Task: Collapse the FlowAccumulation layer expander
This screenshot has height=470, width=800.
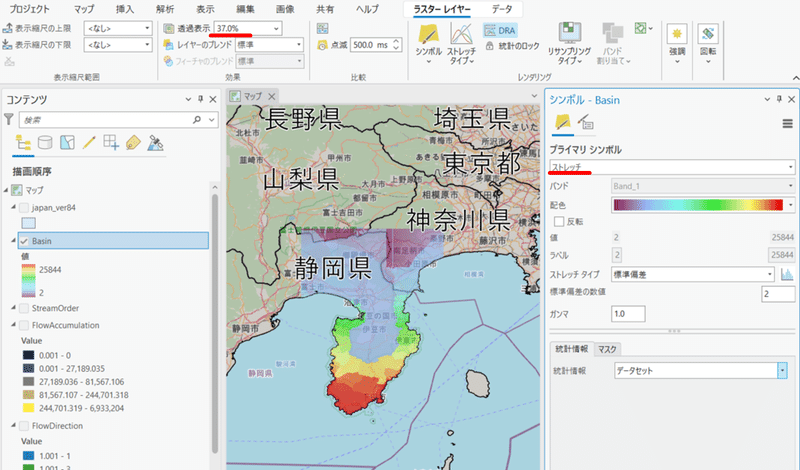Action: point(14,325)
